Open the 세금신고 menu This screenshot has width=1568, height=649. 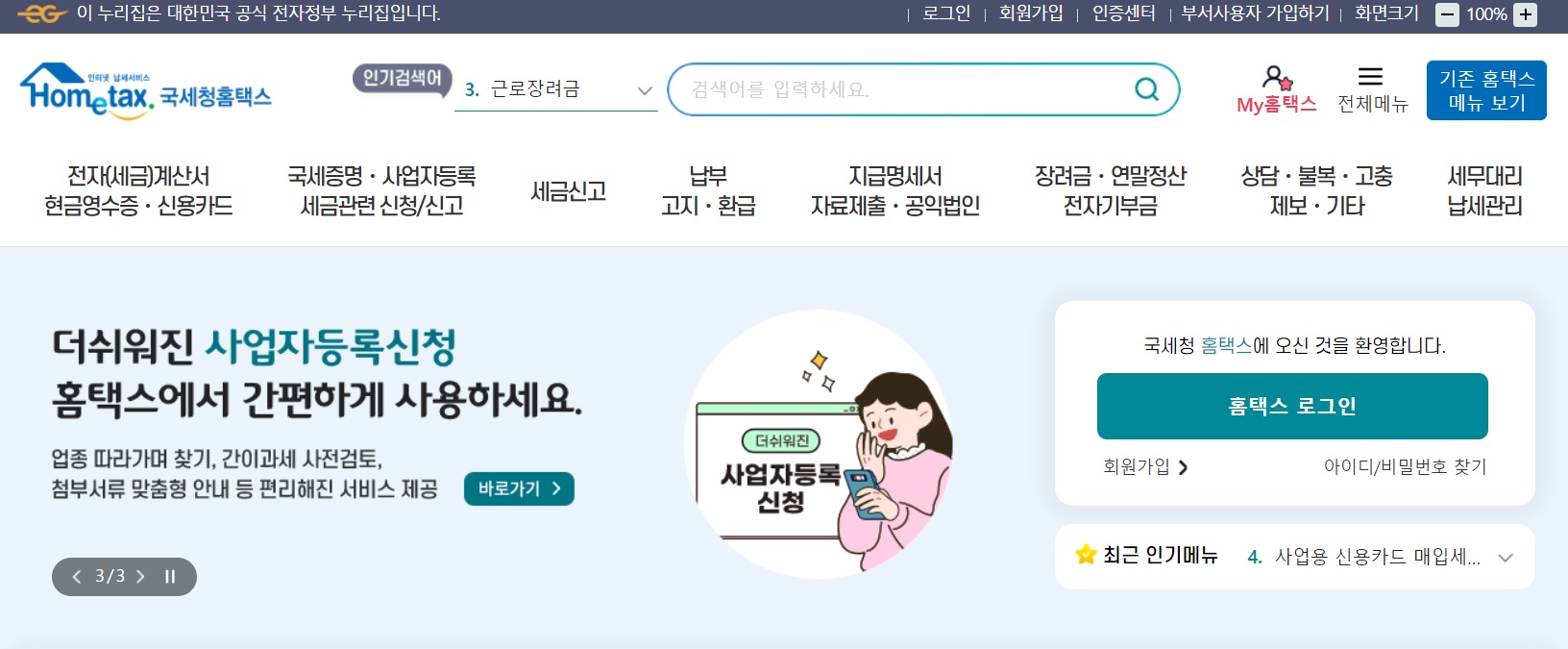tap(568, 191)
